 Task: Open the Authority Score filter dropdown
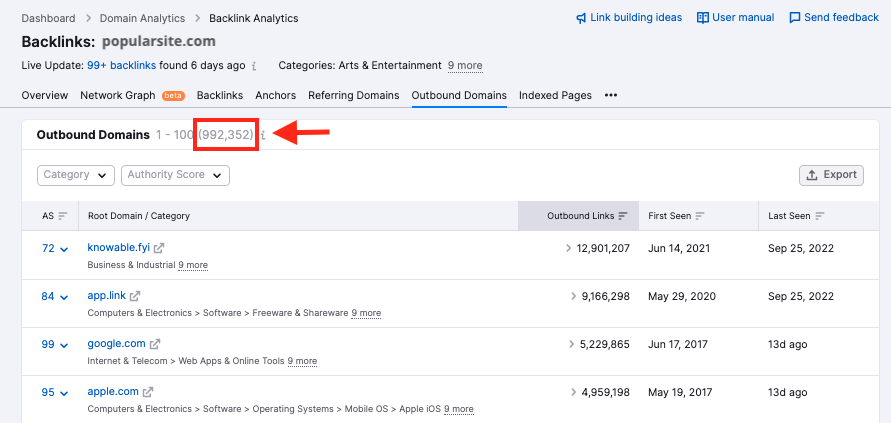(175, 175)
